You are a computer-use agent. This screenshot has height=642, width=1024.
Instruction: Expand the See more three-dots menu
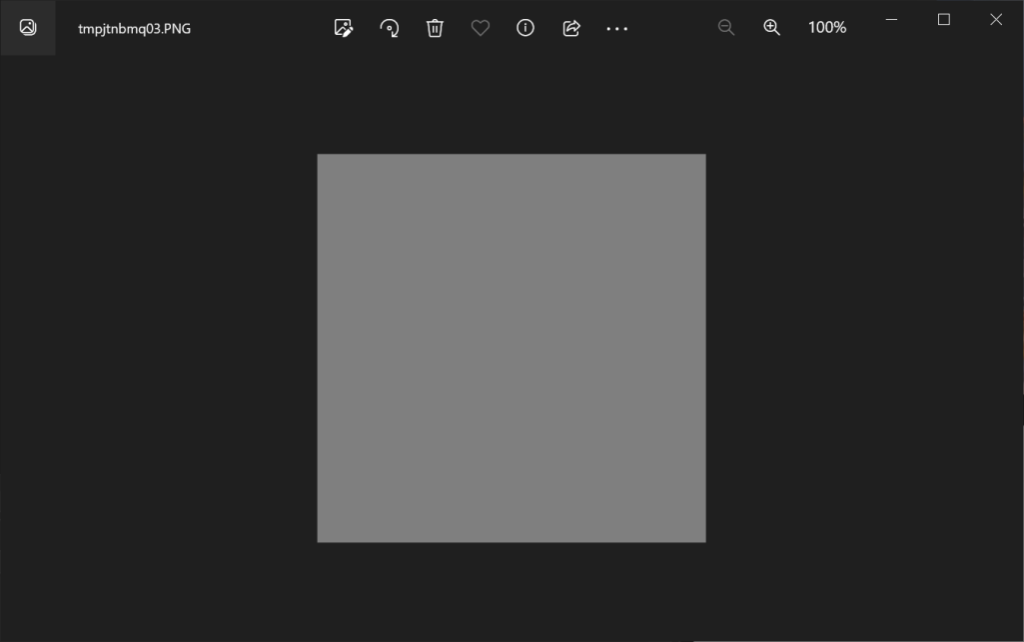pos(617,28)
